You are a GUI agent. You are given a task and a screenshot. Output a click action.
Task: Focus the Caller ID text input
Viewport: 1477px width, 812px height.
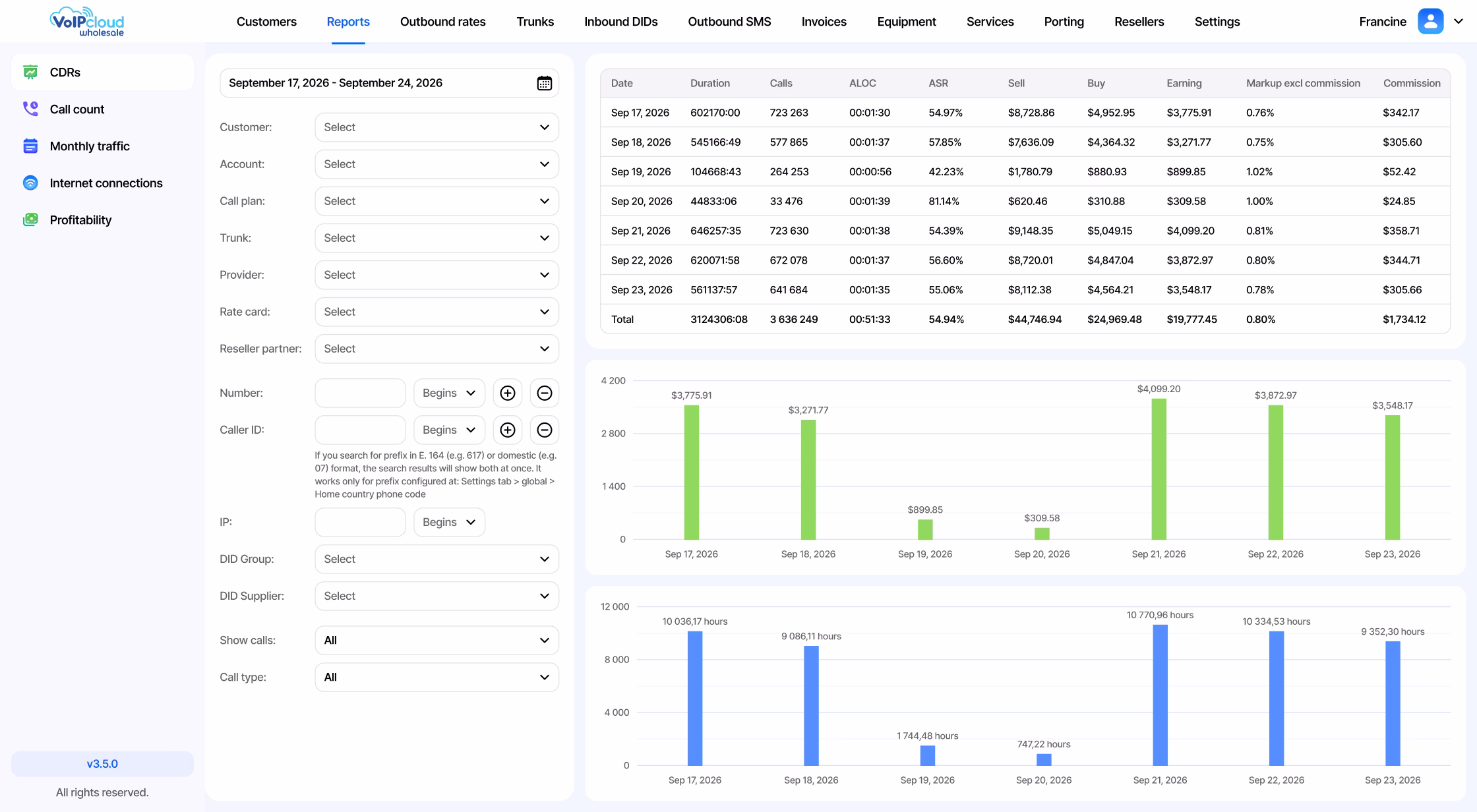click(360, 430)
